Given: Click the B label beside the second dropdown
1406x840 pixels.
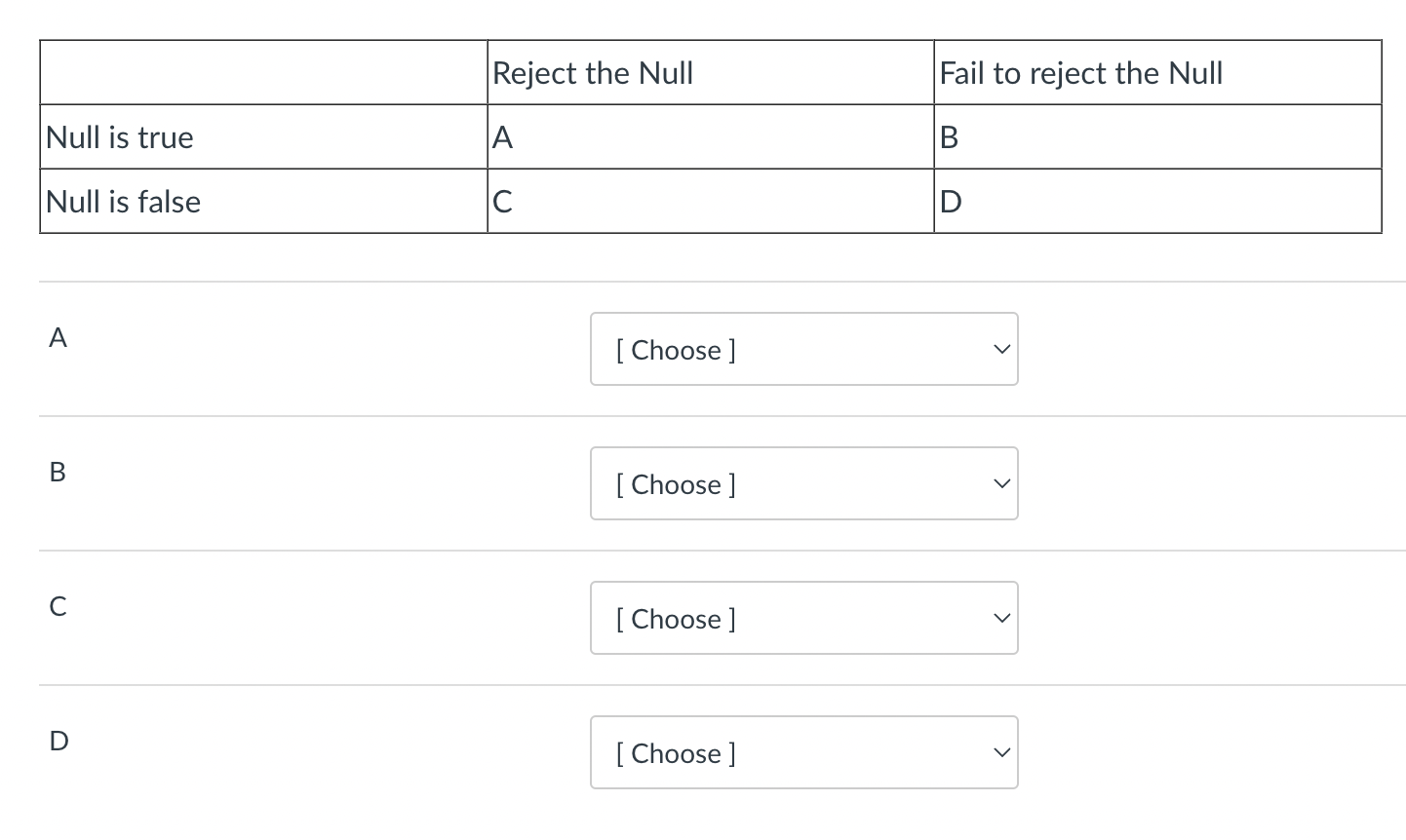Looking at the screenshot, I should click(58, 472).
